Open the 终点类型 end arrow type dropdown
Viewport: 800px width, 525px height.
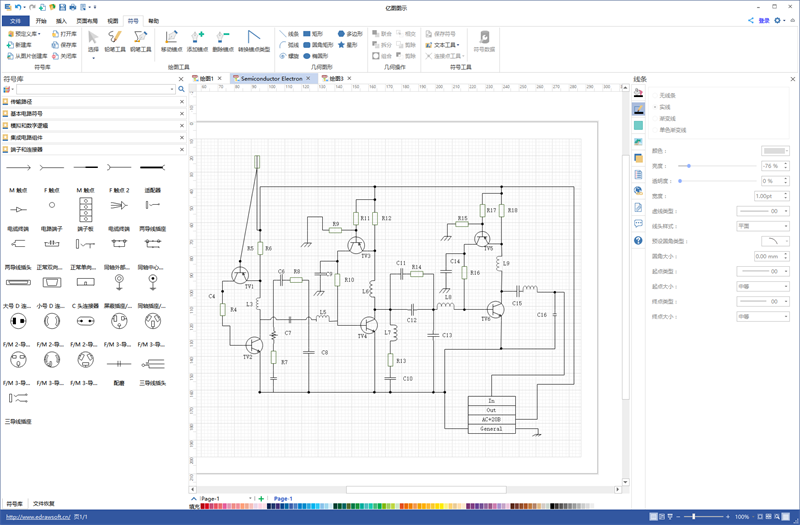(x=763, y=302)
